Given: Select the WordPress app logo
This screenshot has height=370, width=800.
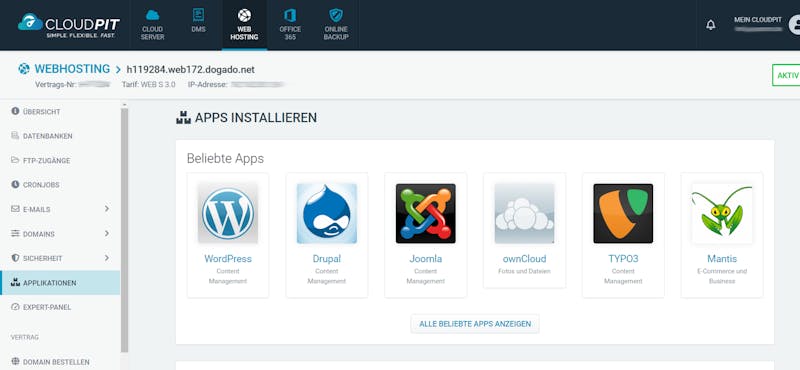Looking at the screenshot, I should [x=228, y=213].
